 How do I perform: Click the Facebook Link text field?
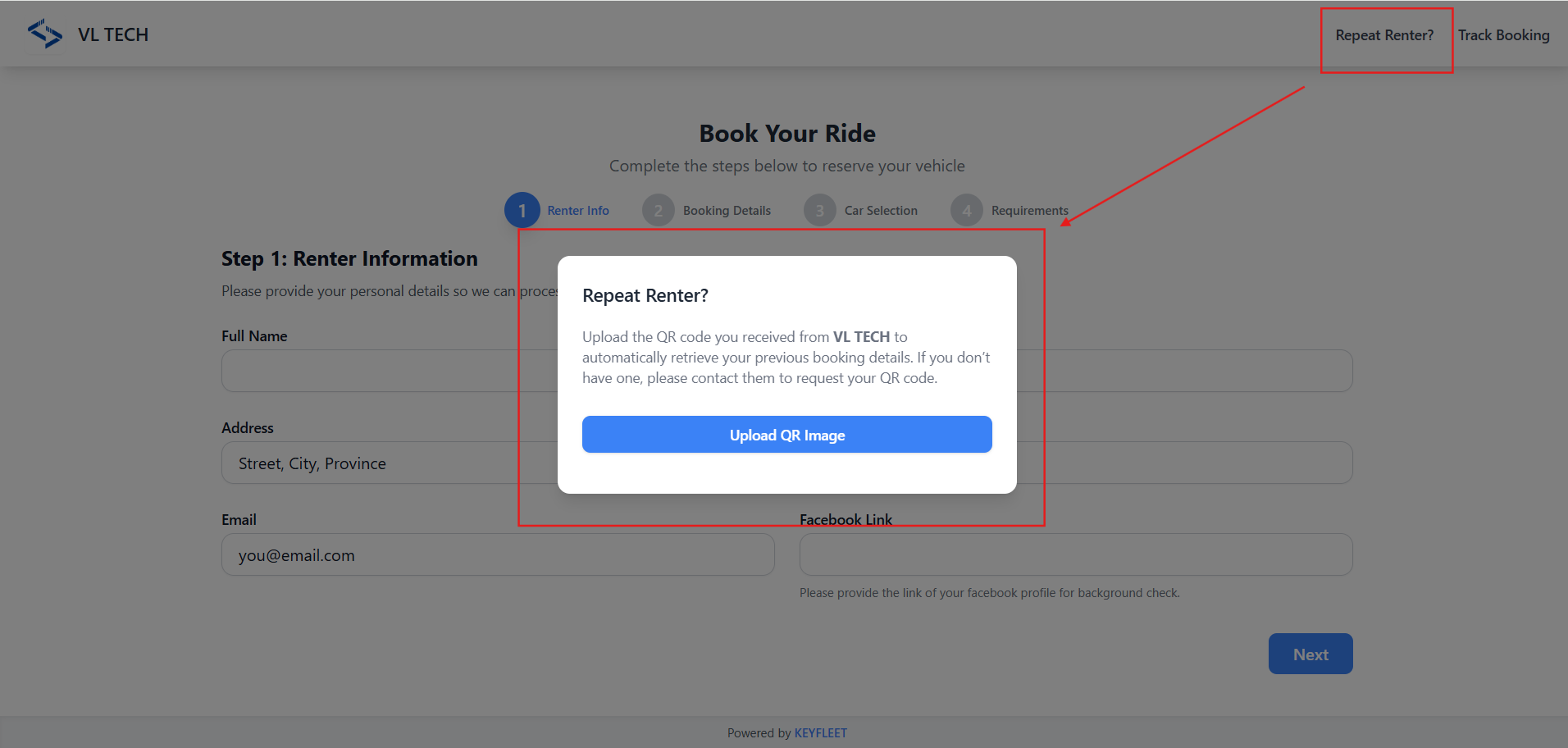pyautogui.click(x=1075, y=555)
